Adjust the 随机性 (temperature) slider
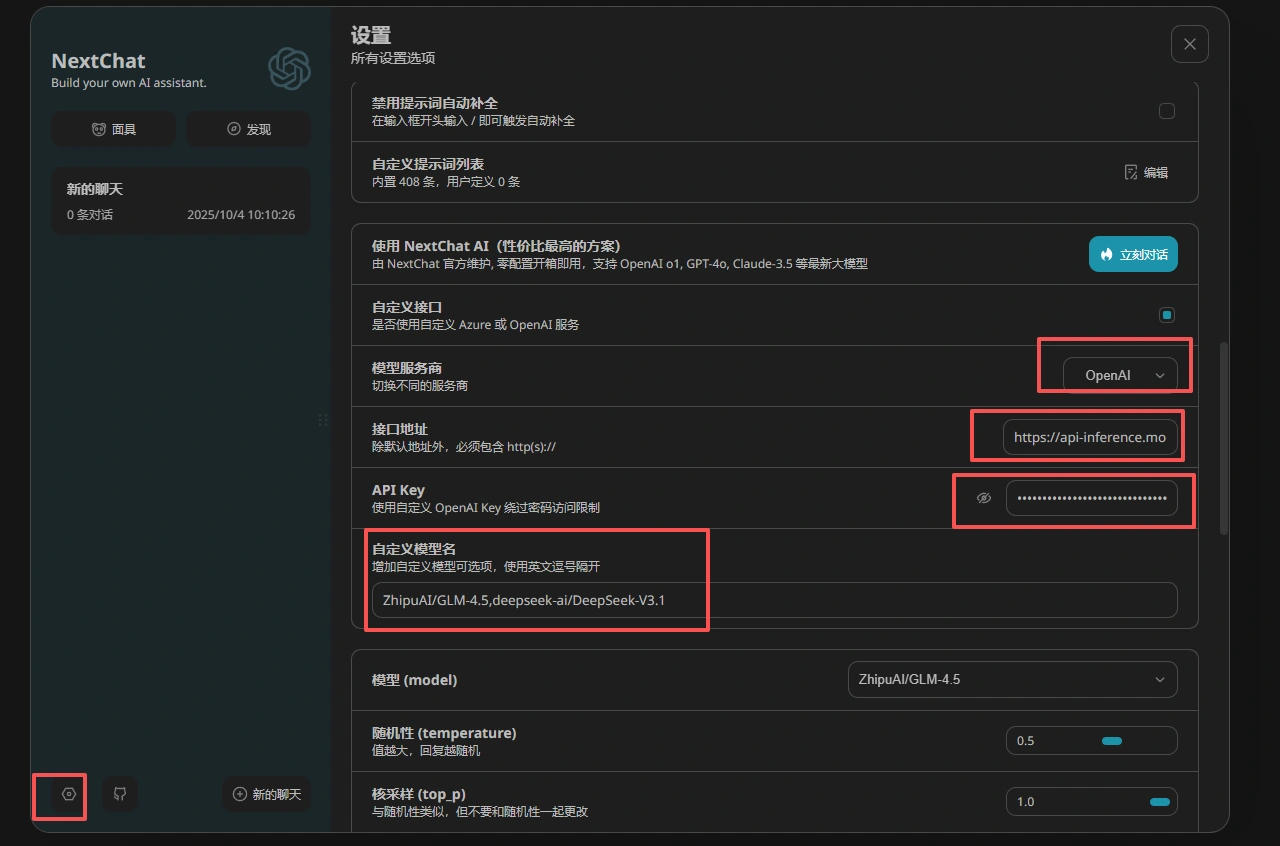Screen dimensions: 1280x846 tap(1111, 741)
